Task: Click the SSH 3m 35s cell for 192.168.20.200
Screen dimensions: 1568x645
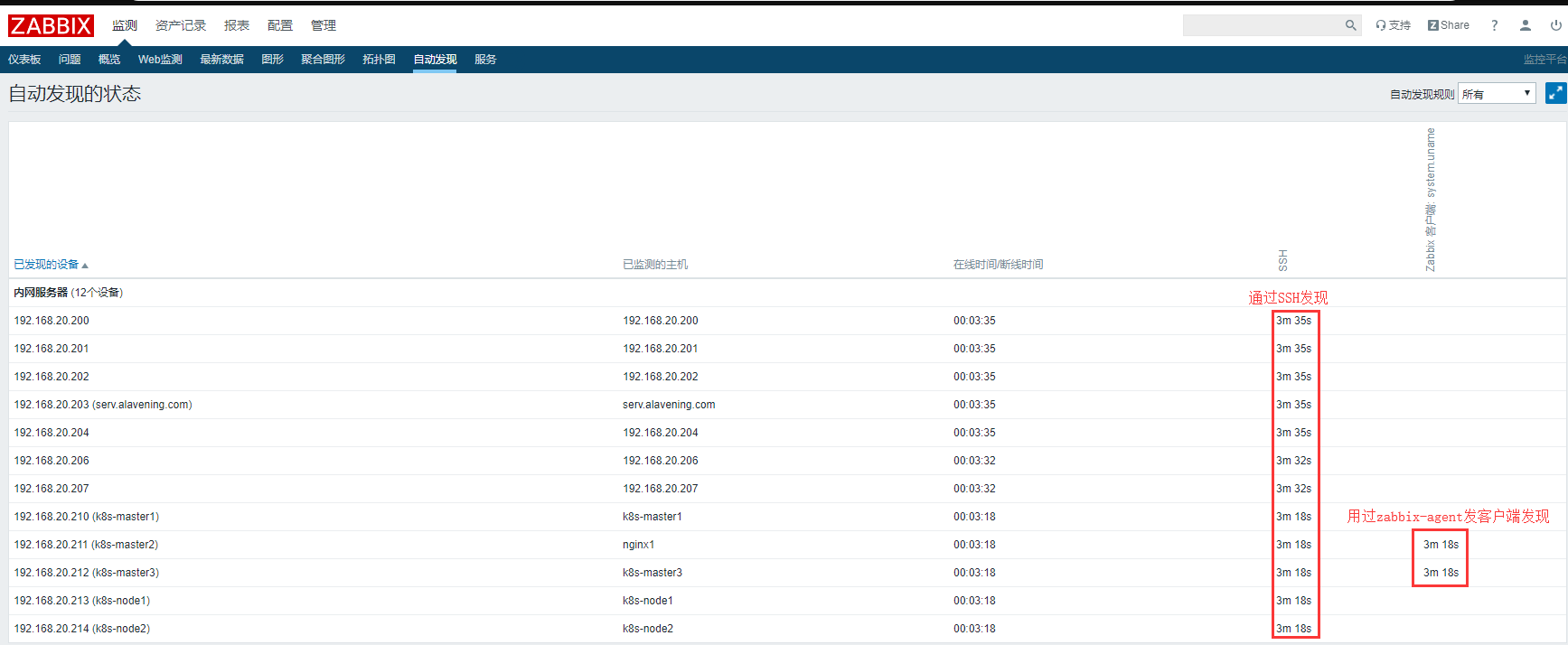Action: click(1293, 321)
